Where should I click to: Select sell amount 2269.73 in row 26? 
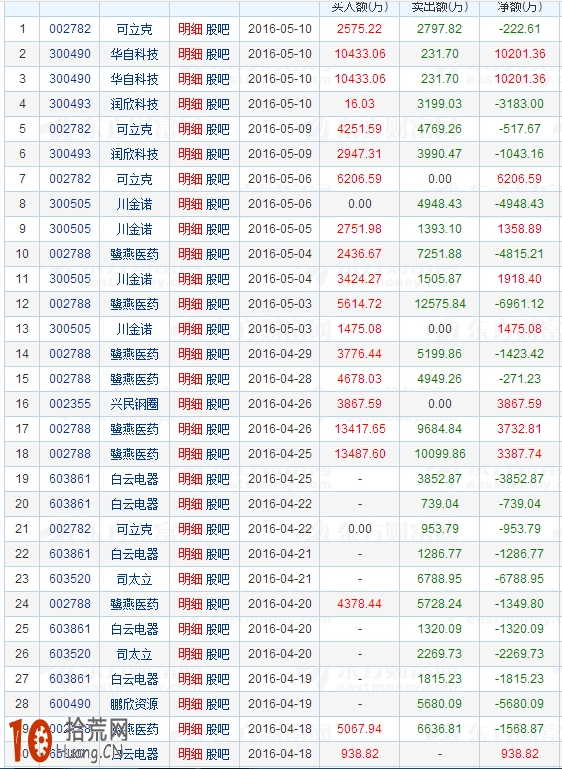coord(439,654)
